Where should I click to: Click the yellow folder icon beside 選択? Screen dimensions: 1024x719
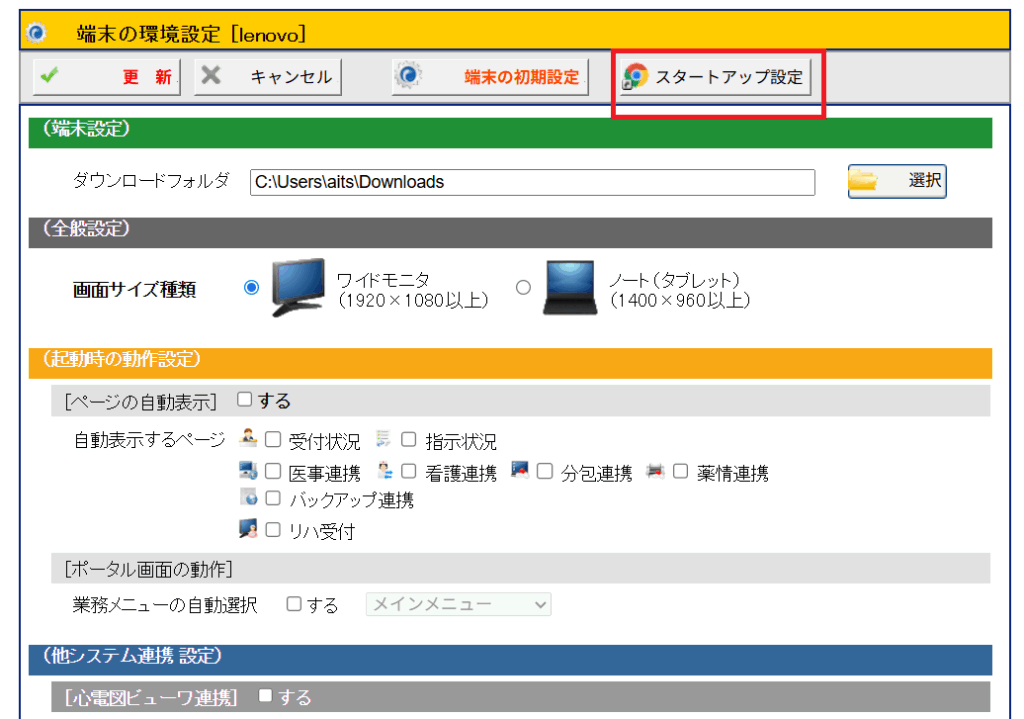863,181
